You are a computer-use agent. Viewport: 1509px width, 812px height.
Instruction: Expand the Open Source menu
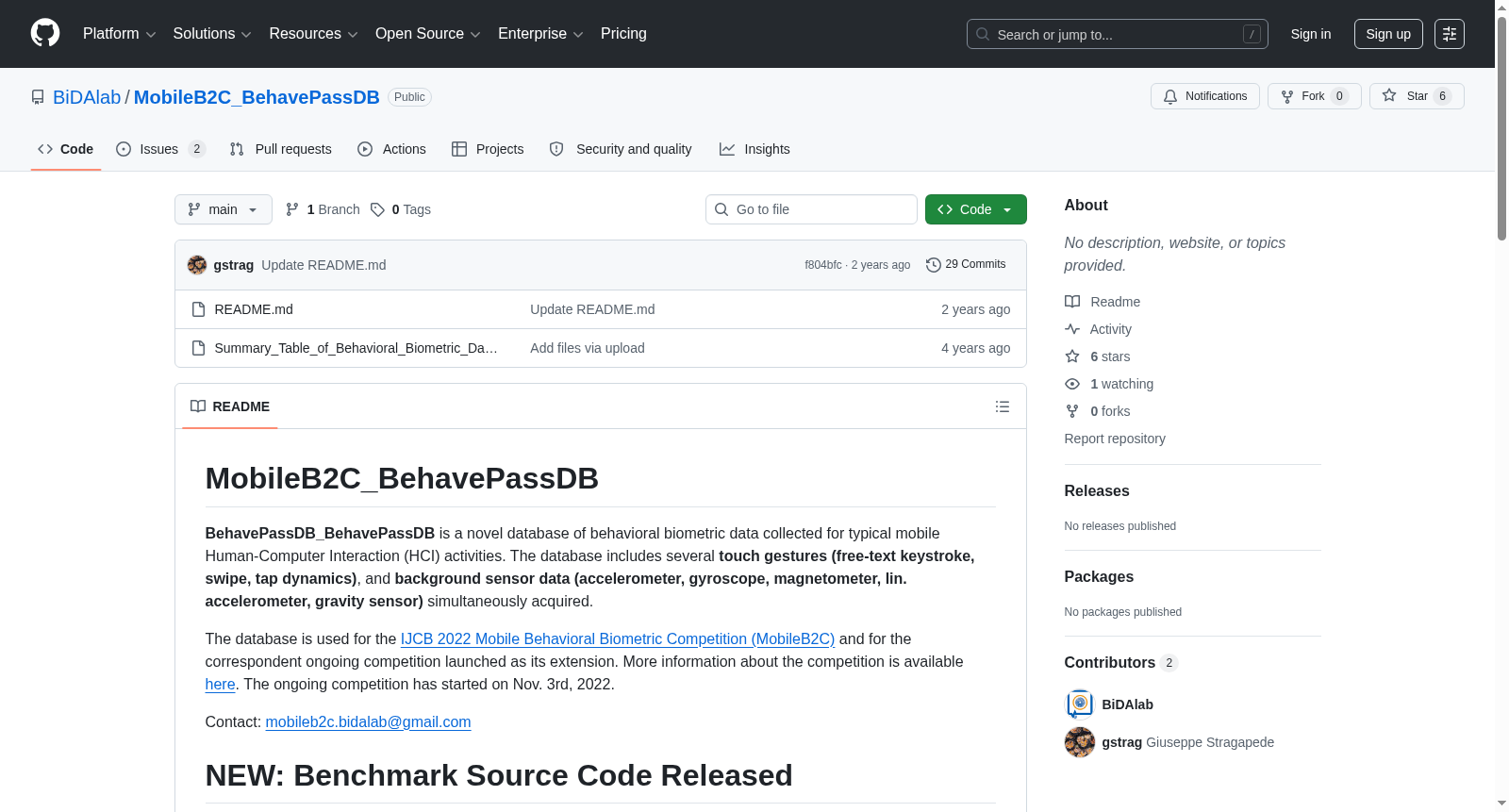pyautogui.click(x=428, y=34)
